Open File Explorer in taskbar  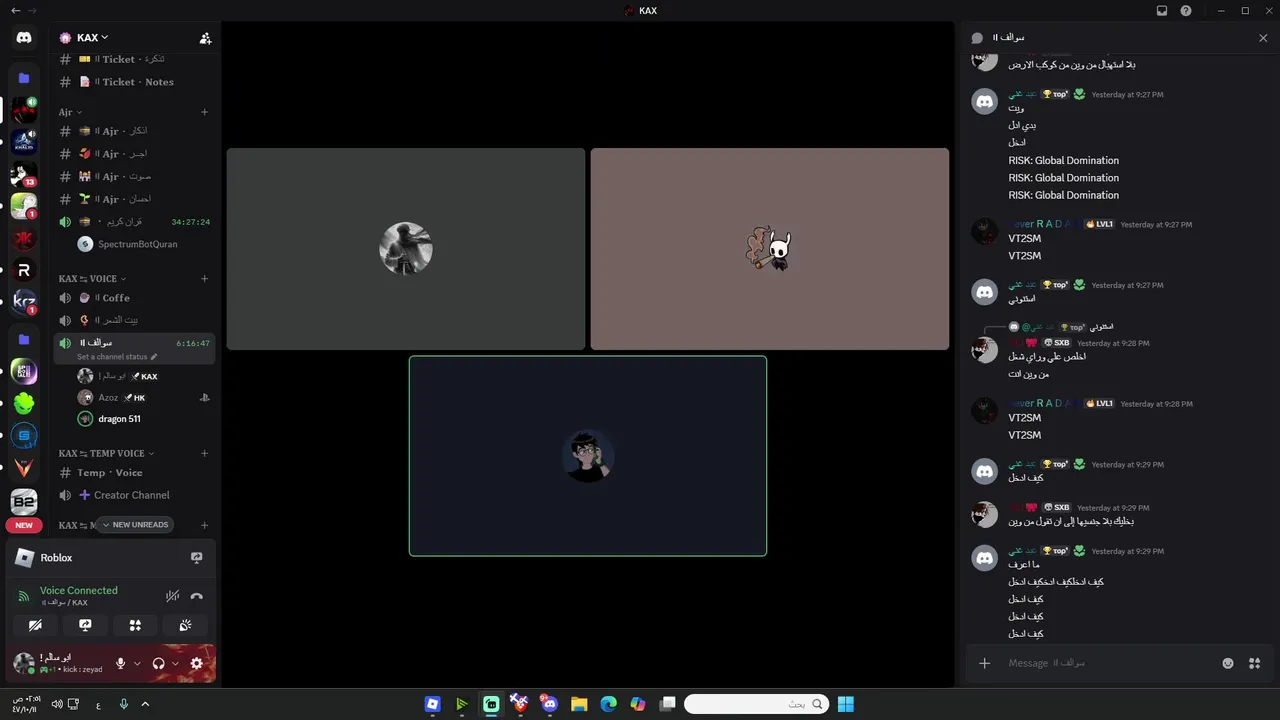pos(579,704)
